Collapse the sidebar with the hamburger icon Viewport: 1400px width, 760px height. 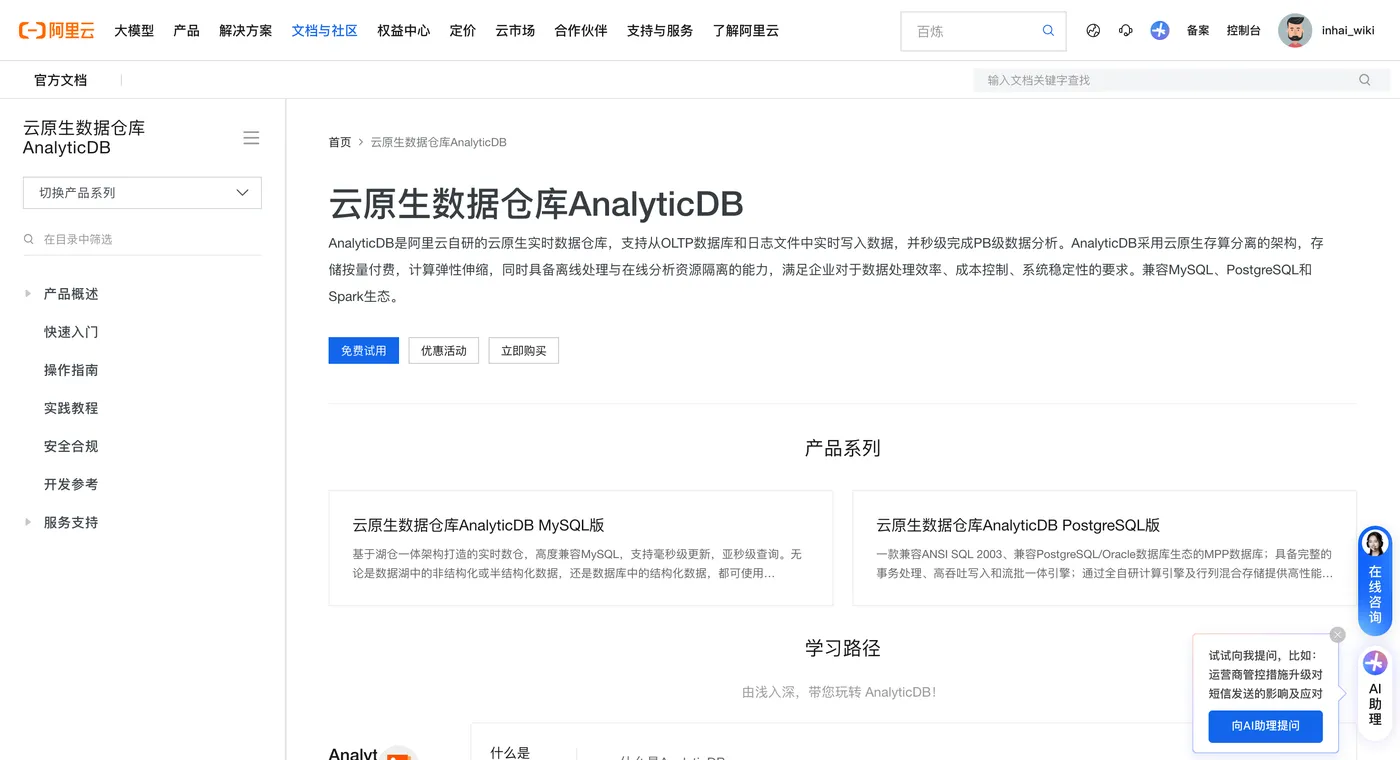pyautogui.click(x=251, y=138)
